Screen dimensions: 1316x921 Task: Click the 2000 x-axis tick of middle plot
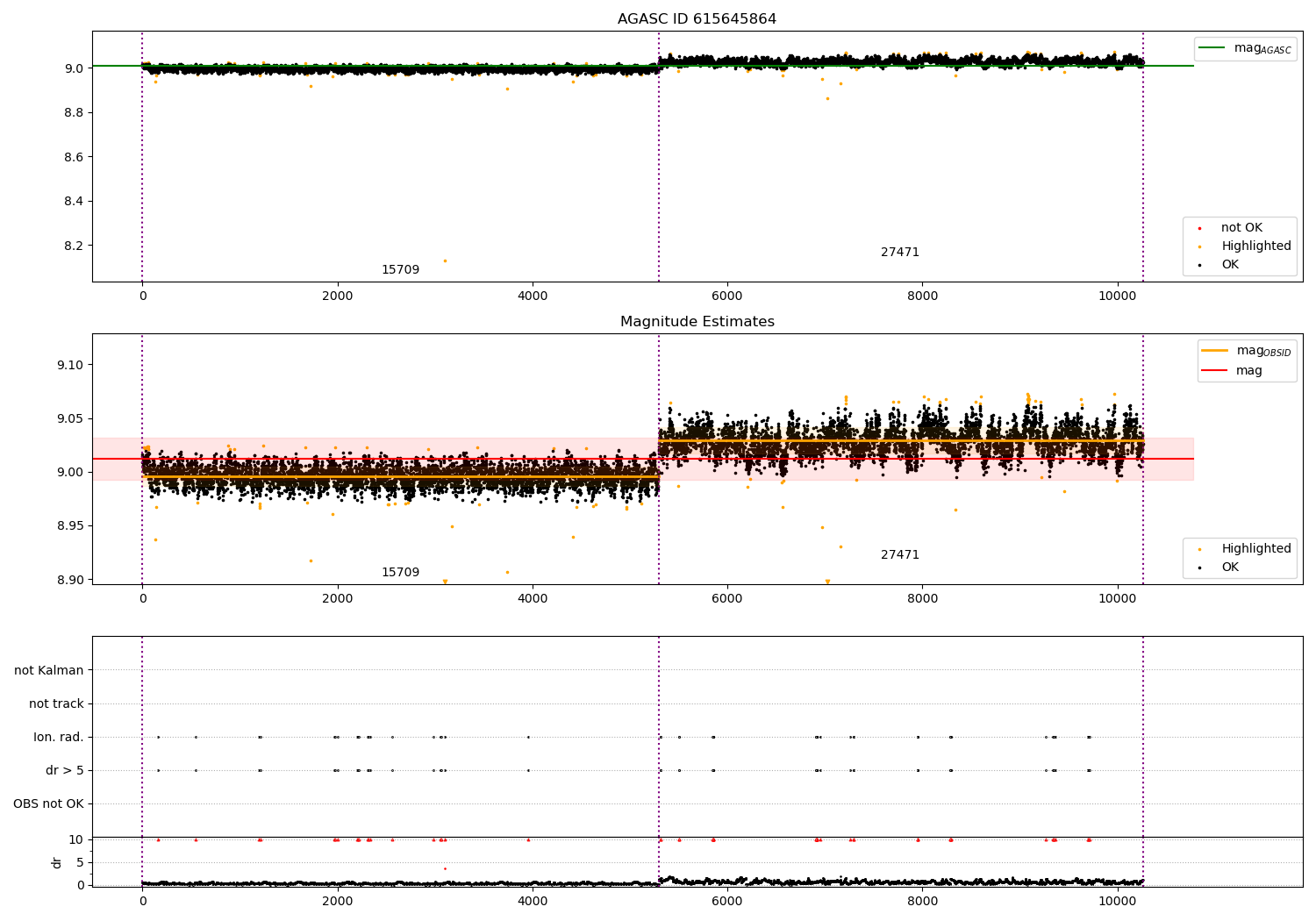pos(338,599)
